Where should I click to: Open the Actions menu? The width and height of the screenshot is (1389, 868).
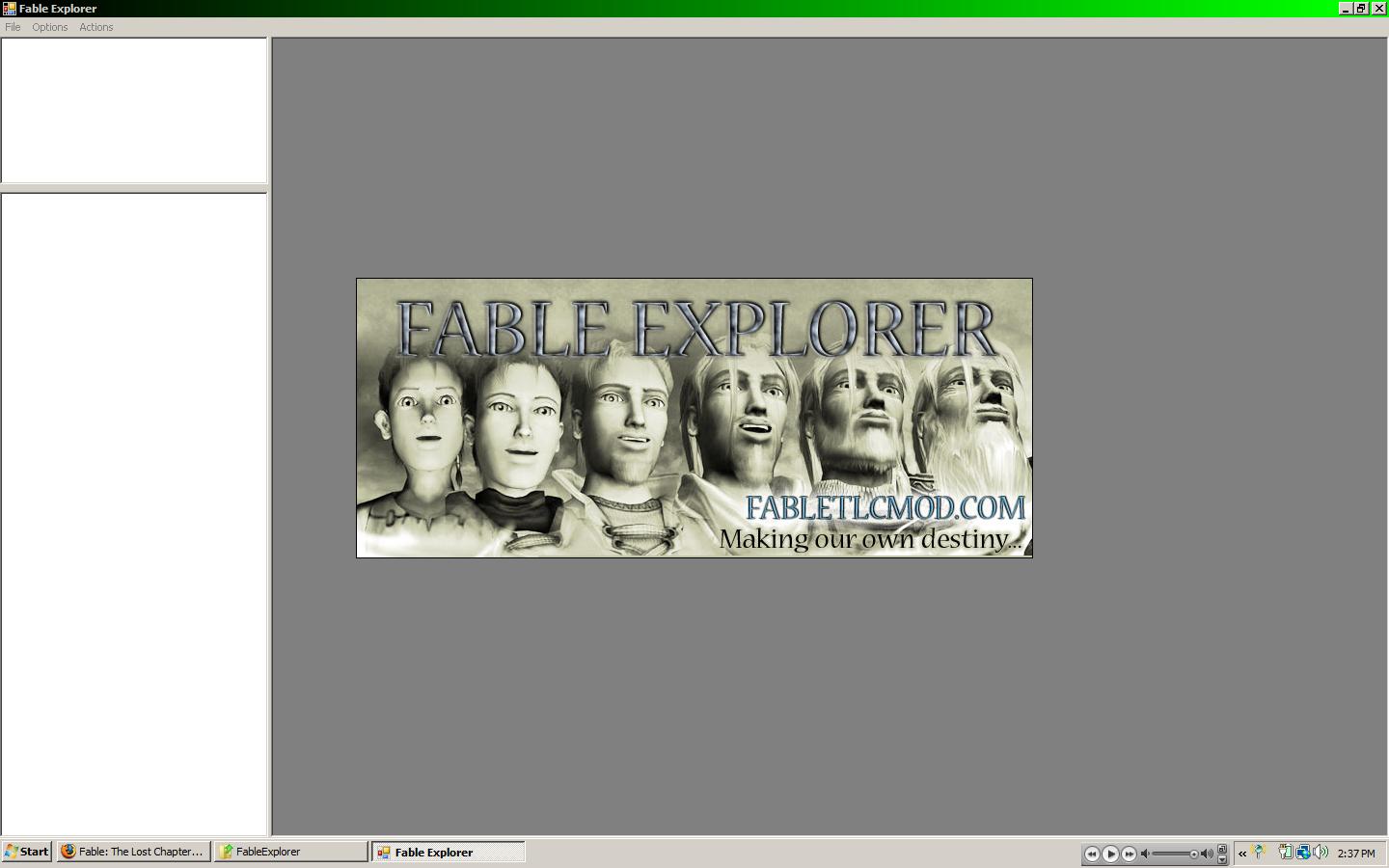click(95, 27)
